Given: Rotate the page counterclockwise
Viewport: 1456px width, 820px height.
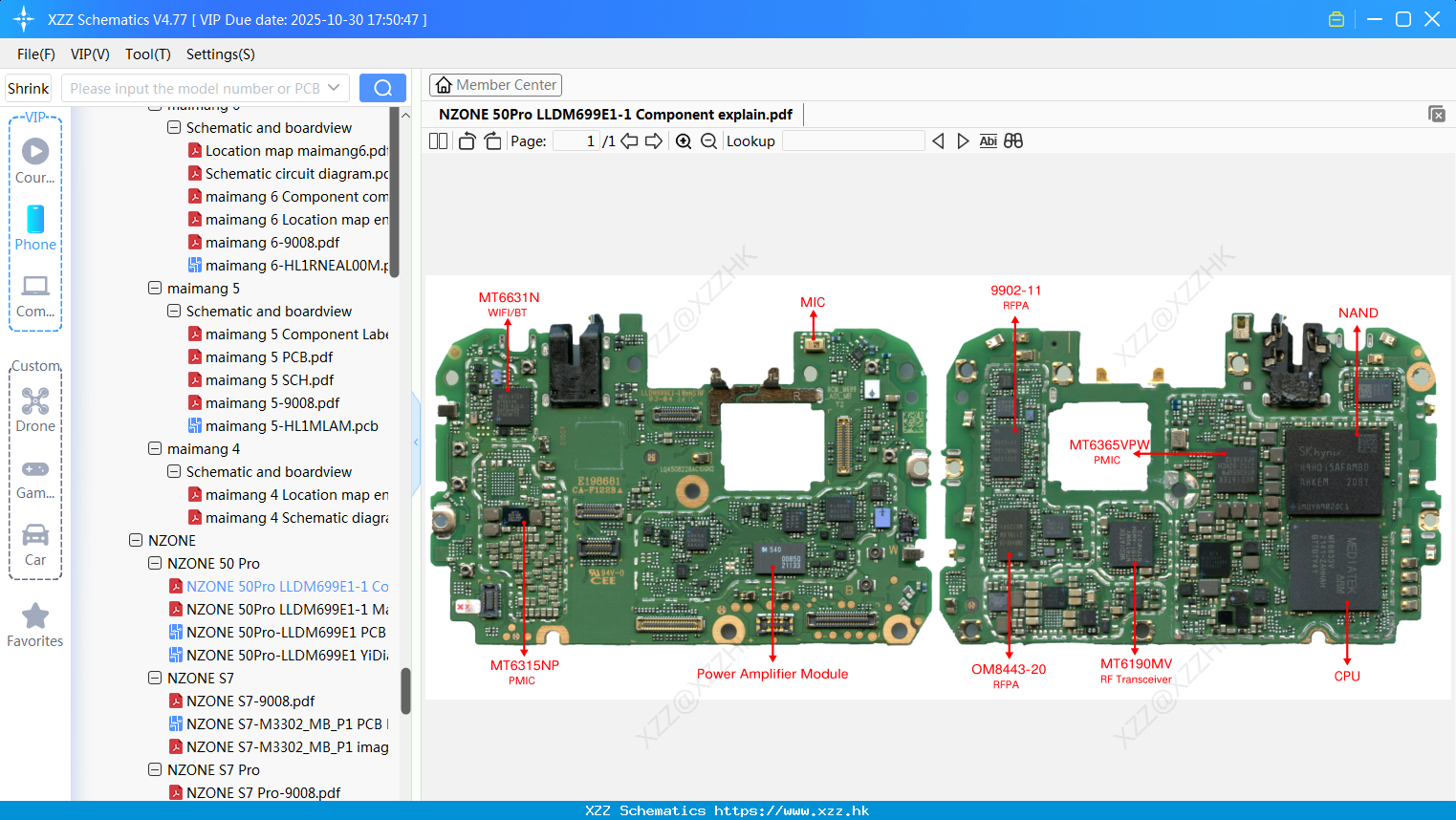Looking at the screenshot, I should [x=467, y=140].
